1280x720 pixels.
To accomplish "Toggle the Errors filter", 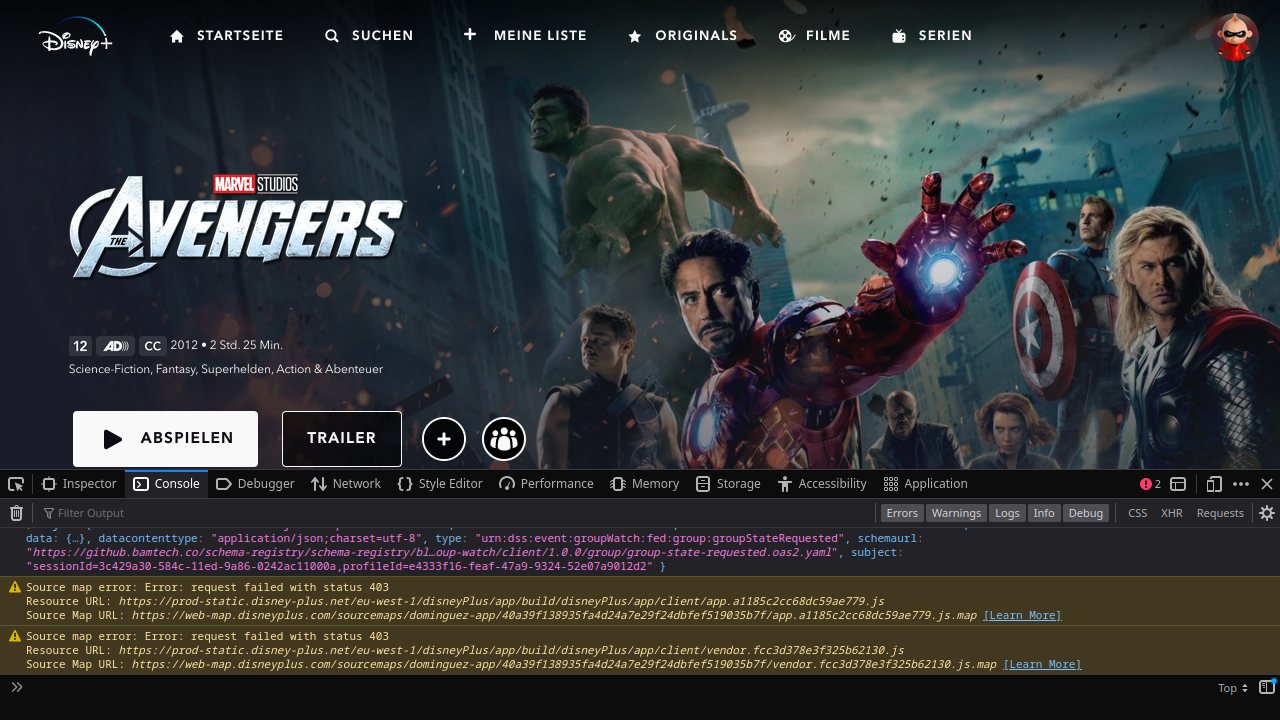I will coord(902,513).
